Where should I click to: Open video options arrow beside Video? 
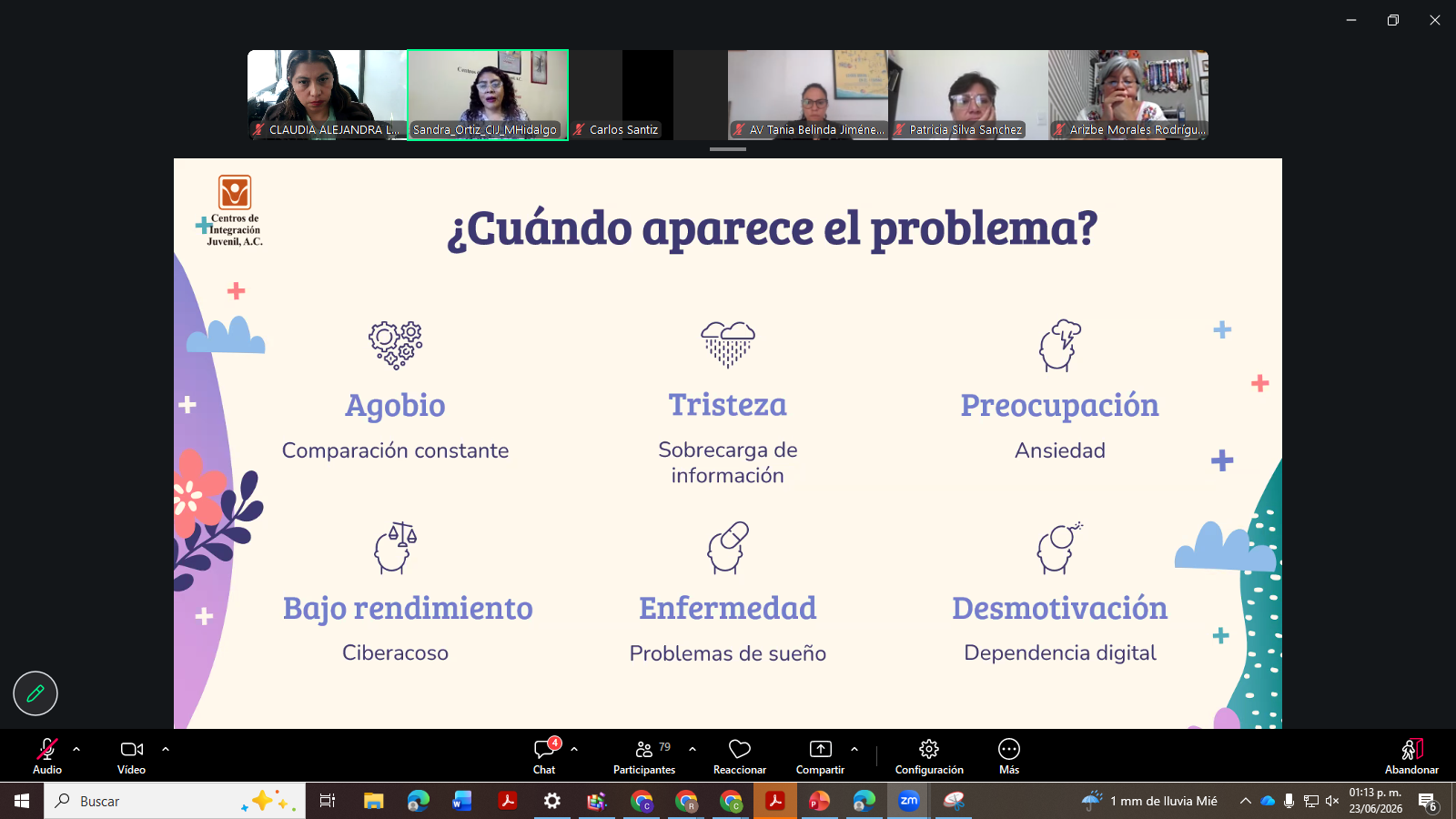click(x=166, y=749)
